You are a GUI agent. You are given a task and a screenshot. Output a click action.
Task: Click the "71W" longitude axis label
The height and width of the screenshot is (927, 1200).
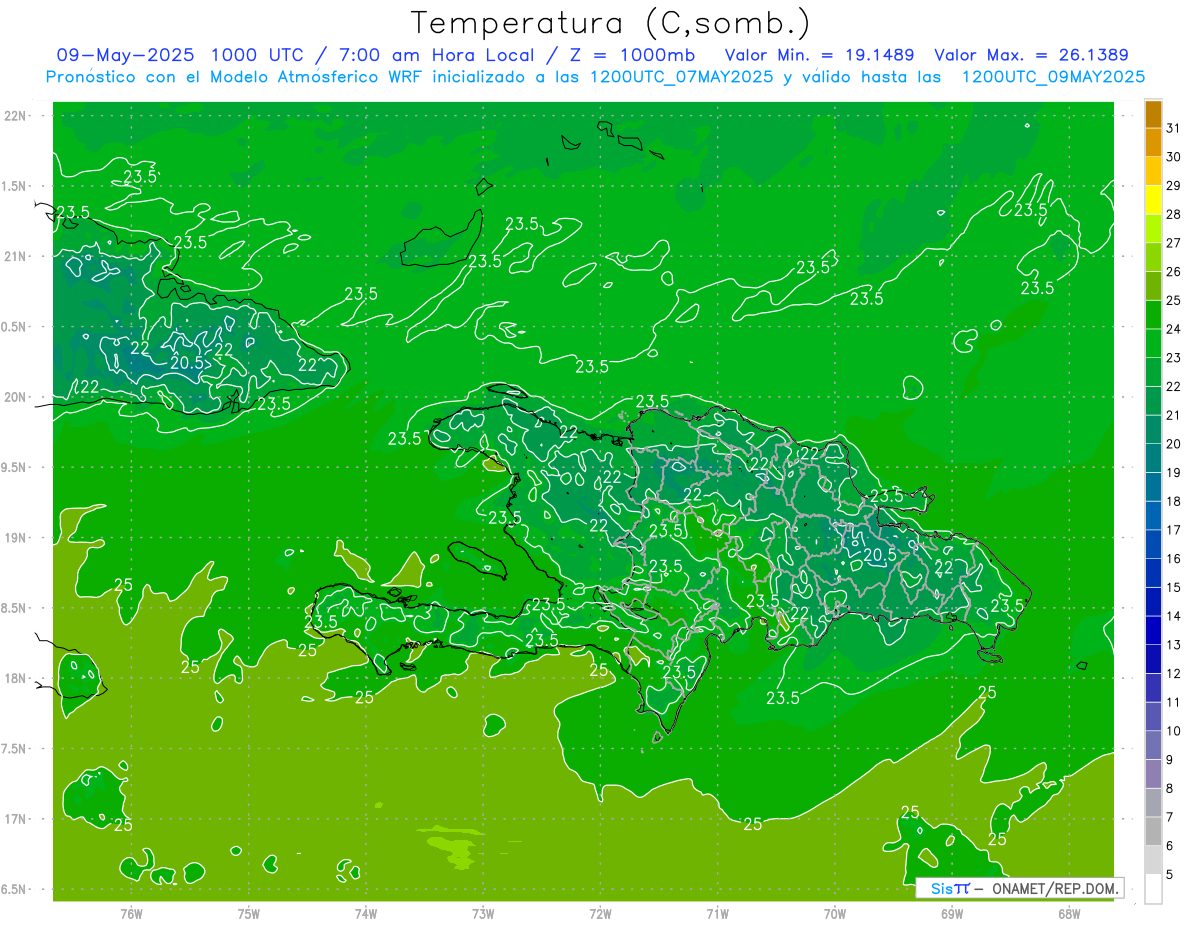click(717, 913)
